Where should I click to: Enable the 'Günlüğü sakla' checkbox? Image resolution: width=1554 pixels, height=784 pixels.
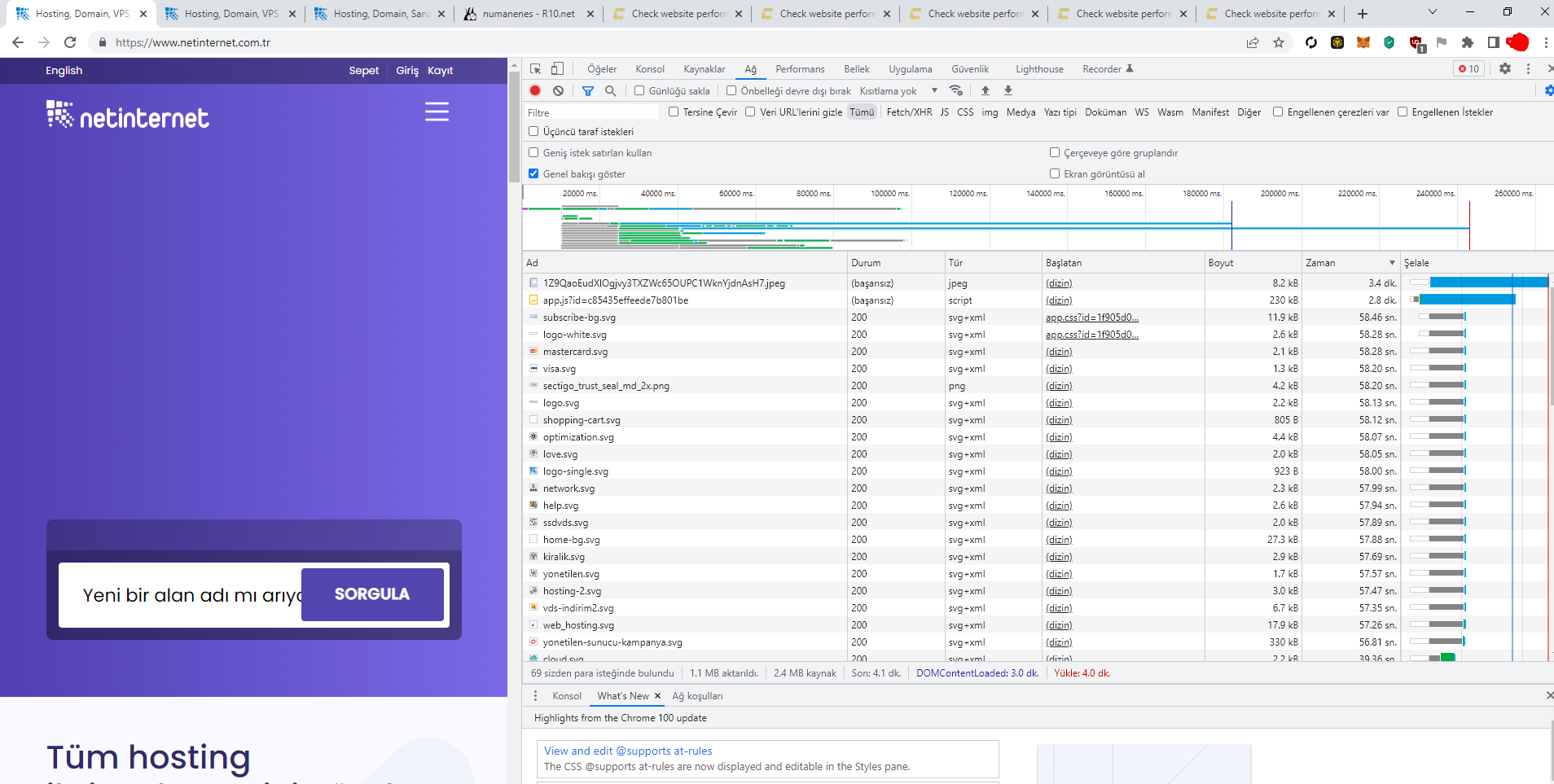[x=639, y=91]
